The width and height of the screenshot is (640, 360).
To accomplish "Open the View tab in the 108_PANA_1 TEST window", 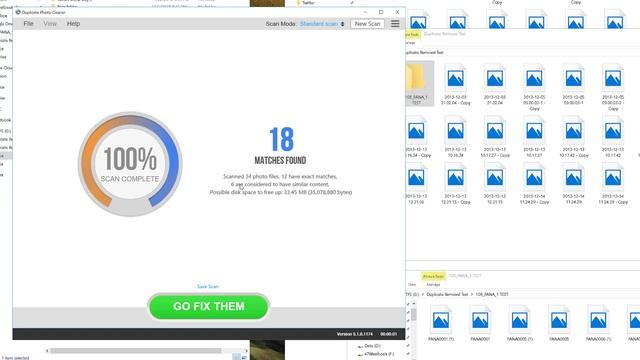I will point(412,284).
